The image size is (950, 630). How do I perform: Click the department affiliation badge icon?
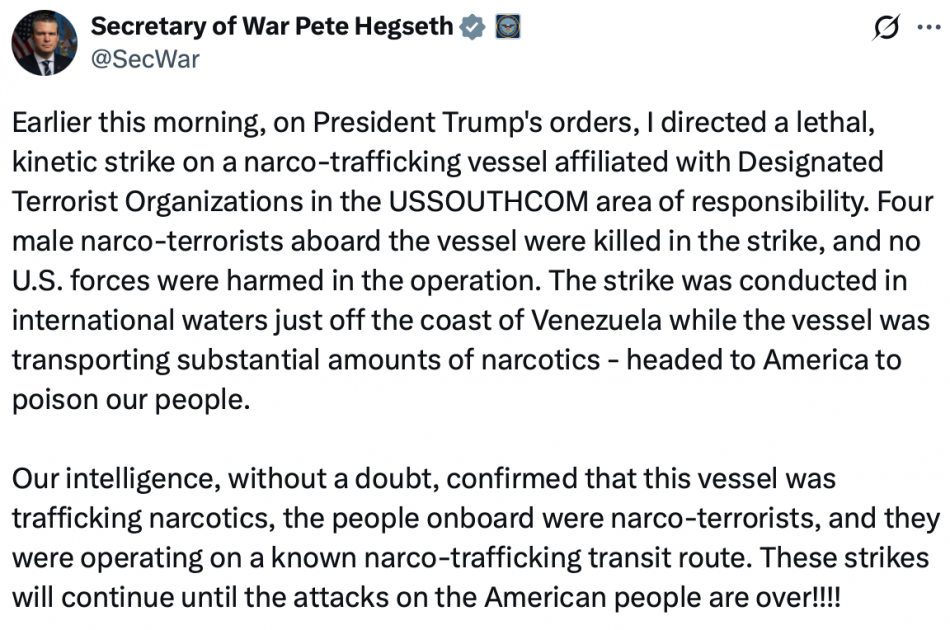[x=507, y=27]
